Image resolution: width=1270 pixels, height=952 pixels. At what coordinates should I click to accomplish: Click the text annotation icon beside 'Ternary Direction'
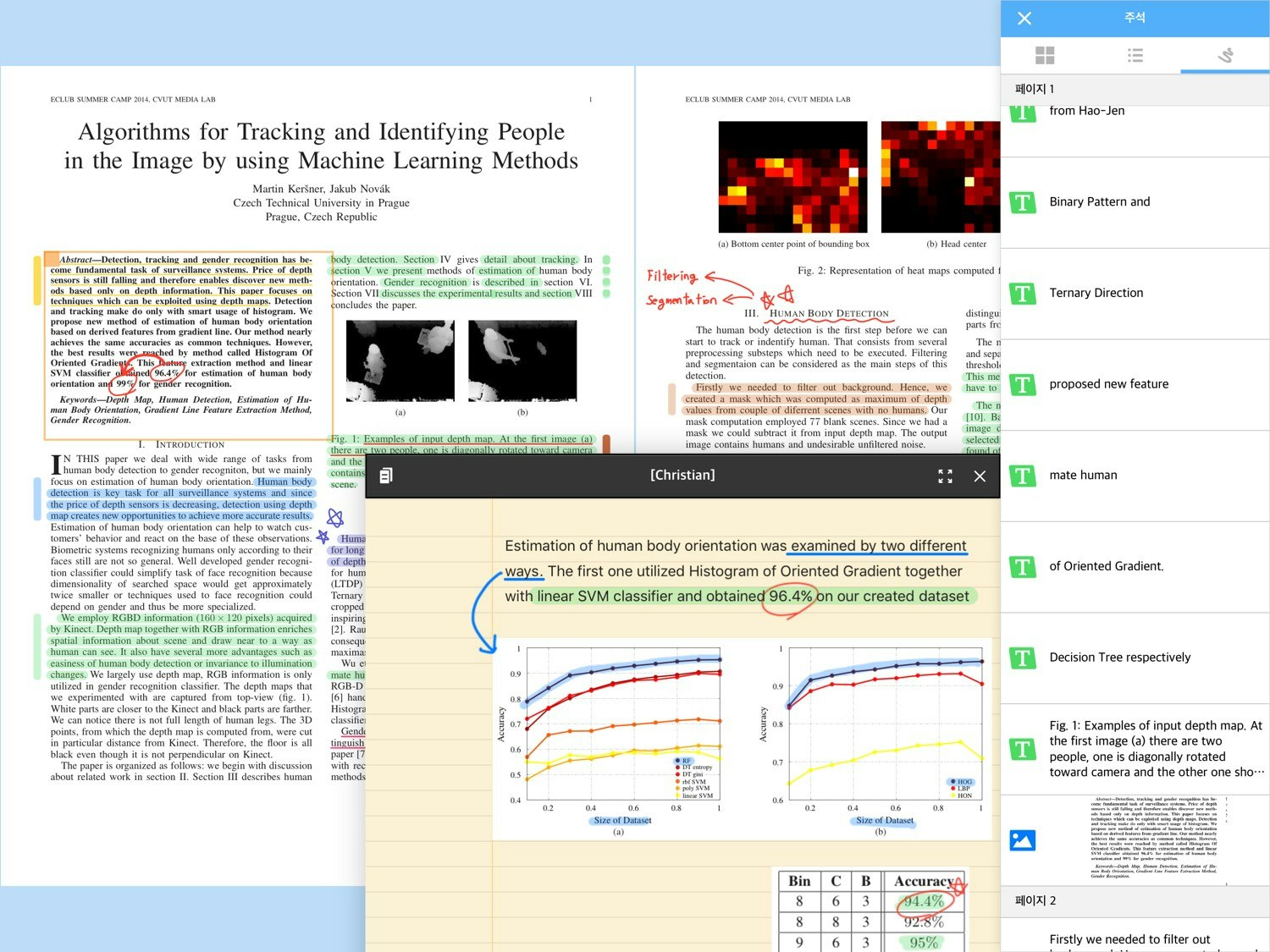[x=1023, y=293]
